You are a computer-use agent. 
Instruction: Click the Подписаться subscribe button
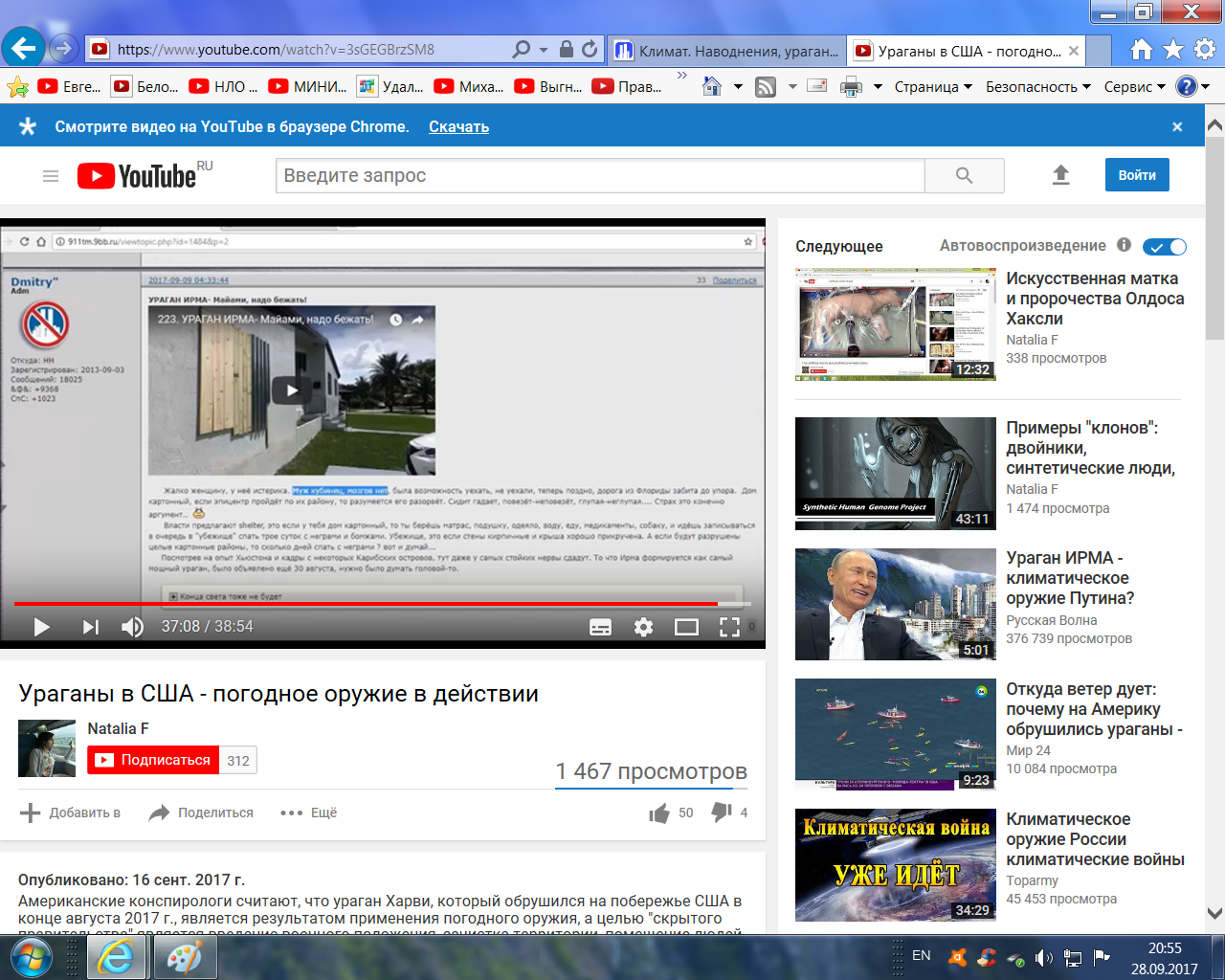153,760
